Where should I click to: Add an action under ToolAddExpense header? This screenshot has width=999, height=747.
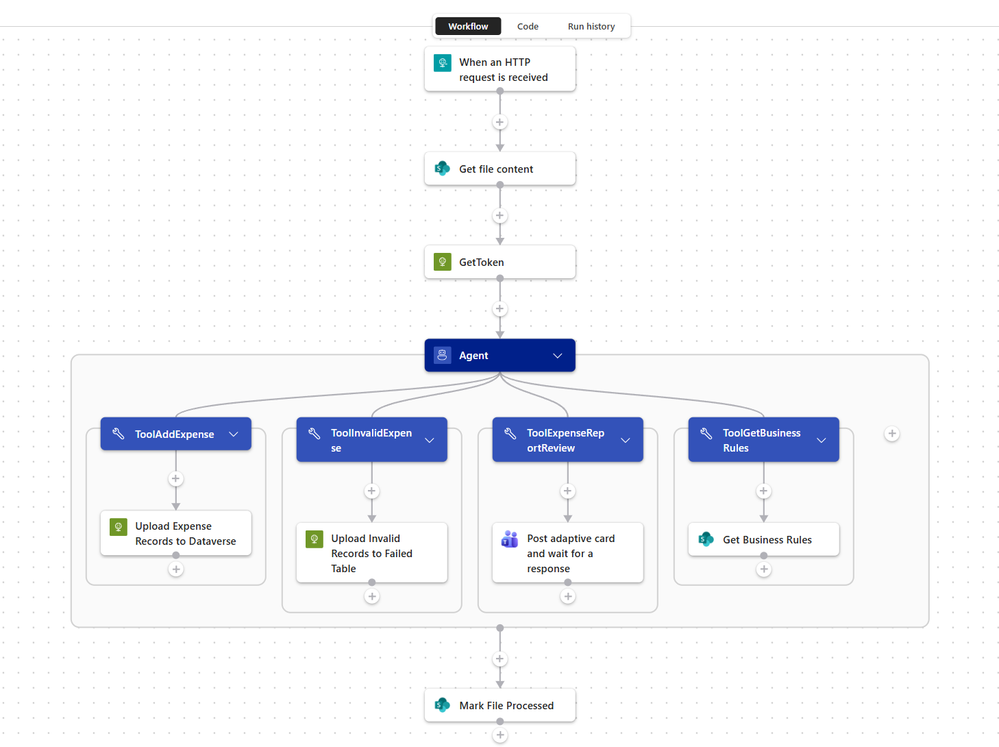coord(176,479)
